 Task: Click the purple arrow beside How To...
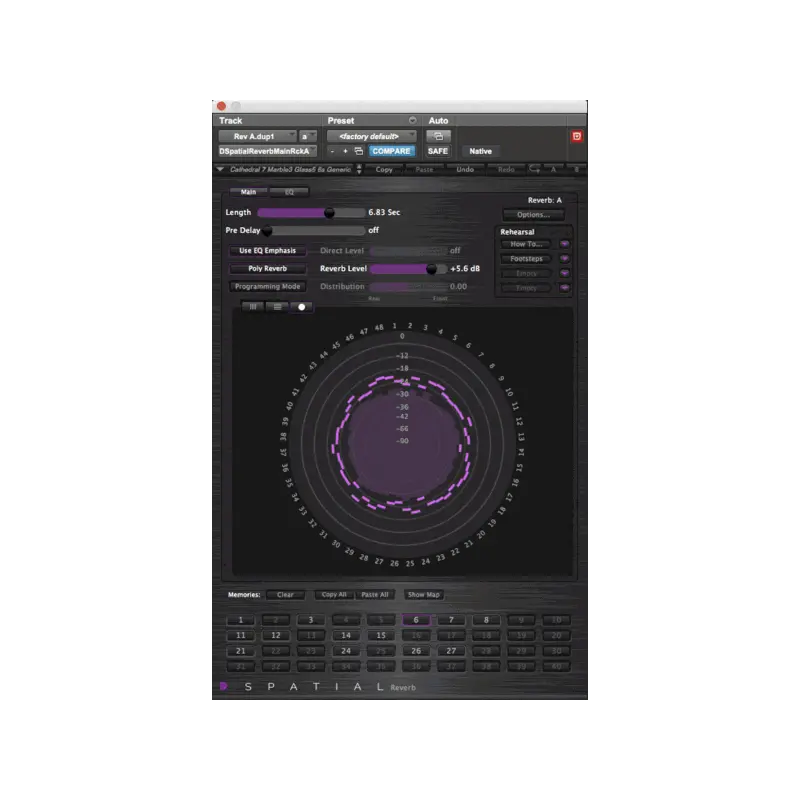564,244
